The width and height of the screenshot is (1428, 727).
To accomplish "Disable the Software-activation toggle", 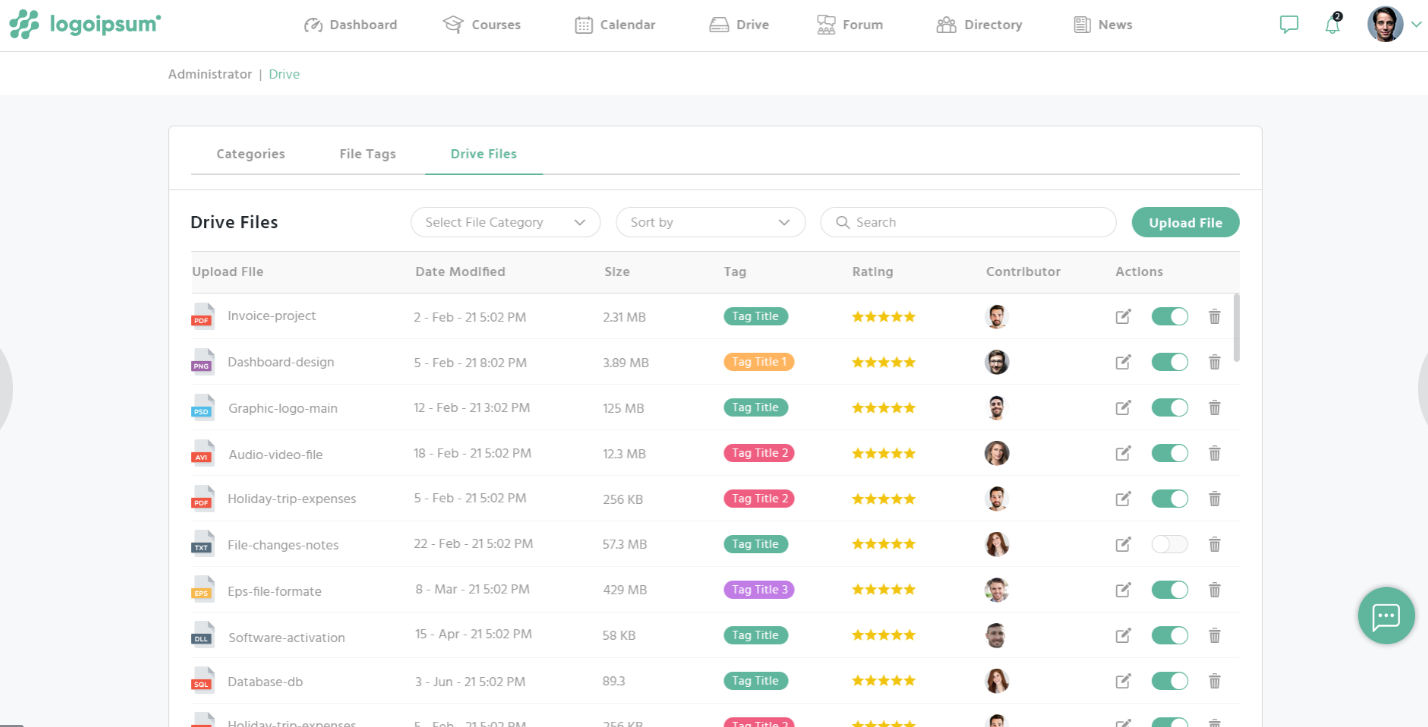I will pyautogui.click(x=1170, y=635).
